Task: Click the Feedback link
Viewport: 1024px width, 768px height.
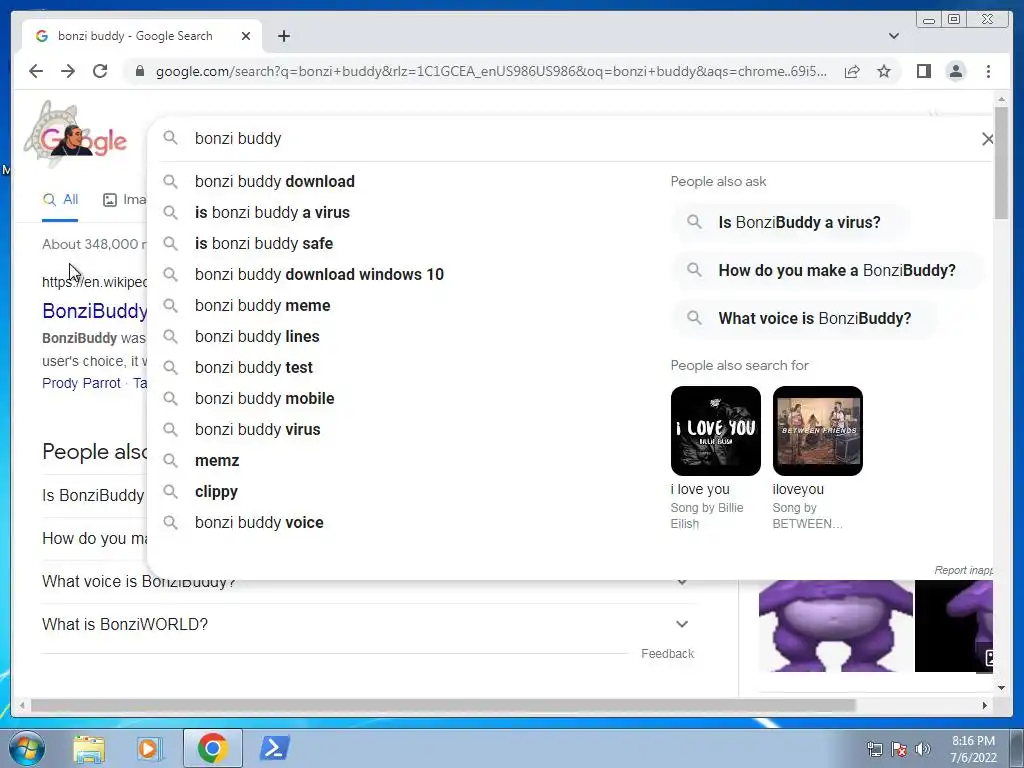Action: (x=667, y=654)
